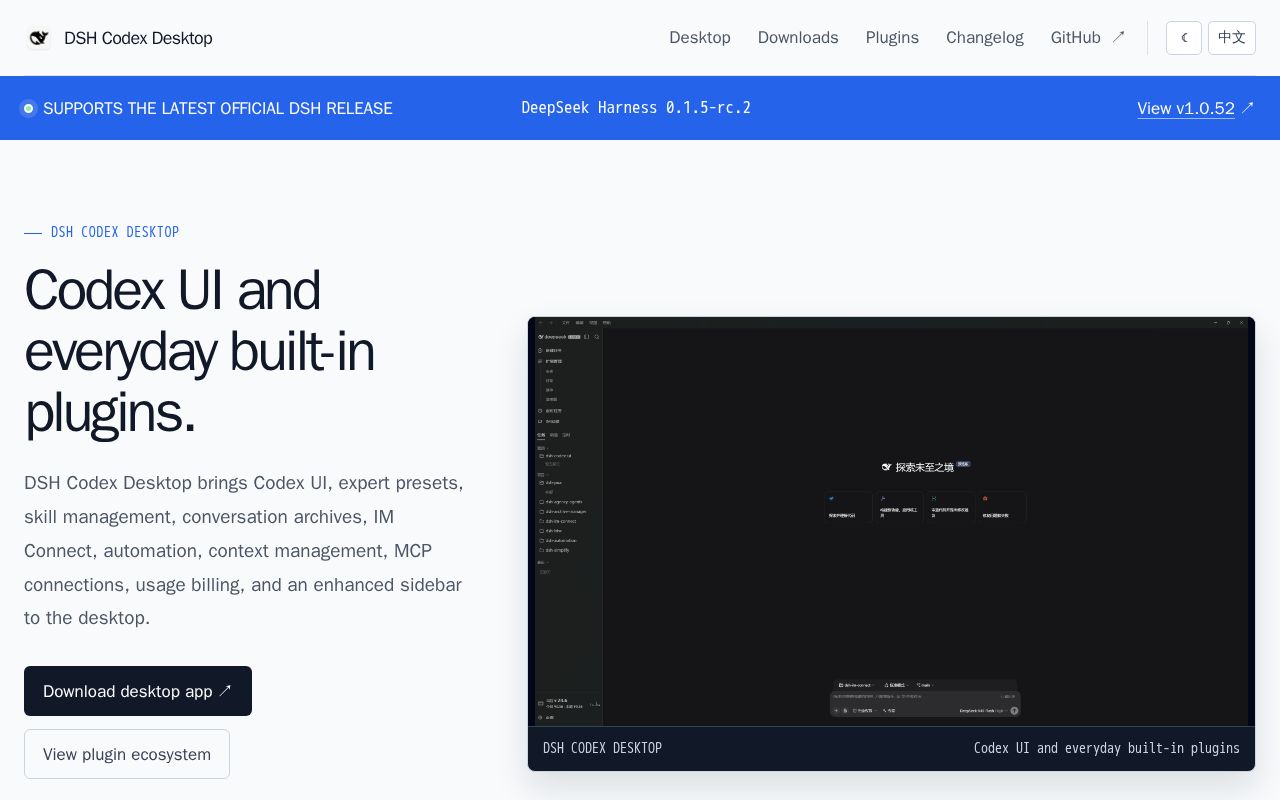Follow the View v1.0.52 link

(x=1195, y=108)
